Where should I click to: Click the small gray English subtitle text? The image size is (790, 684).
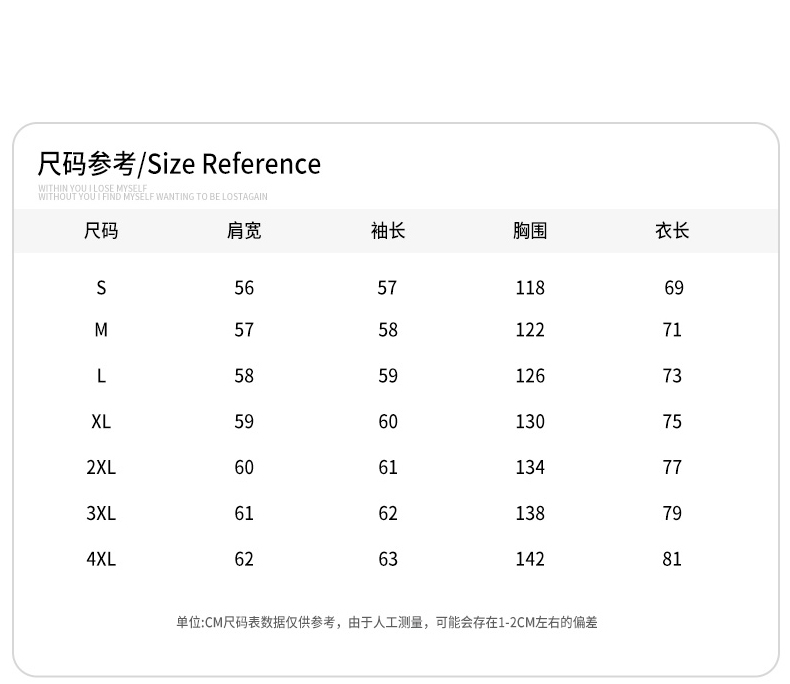[153, 193]
